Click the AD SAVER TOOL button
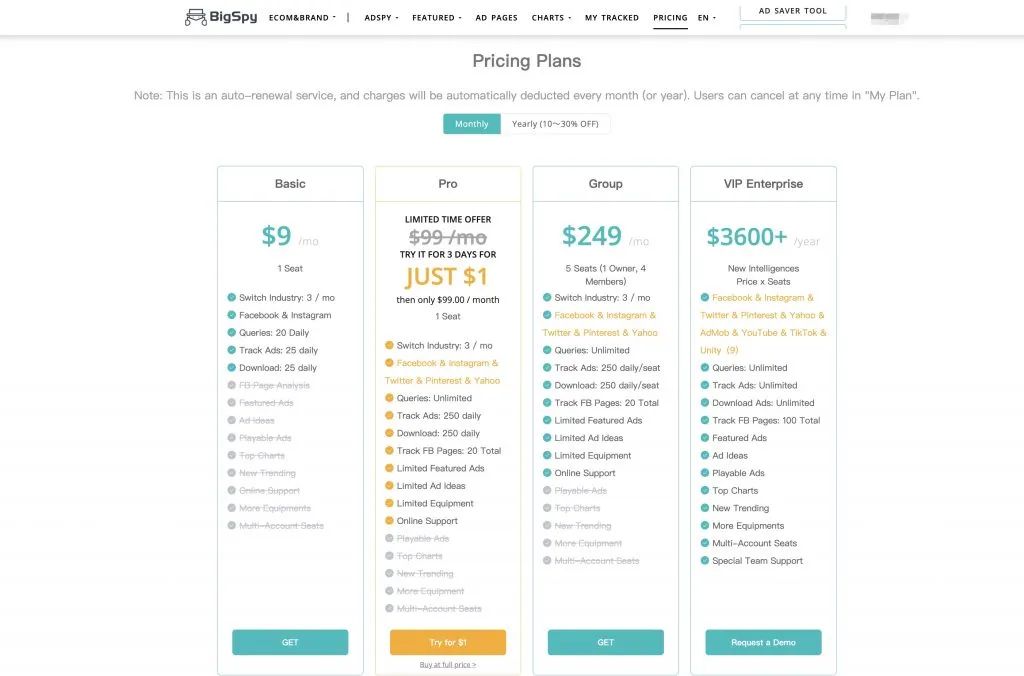This screenshot has width=1024, height=676. 792,11
